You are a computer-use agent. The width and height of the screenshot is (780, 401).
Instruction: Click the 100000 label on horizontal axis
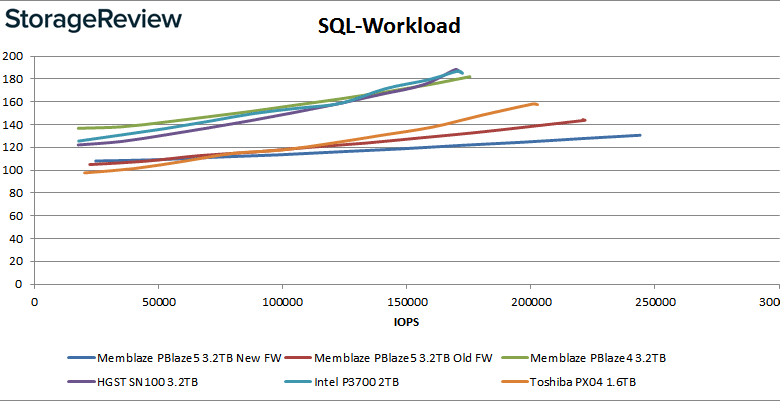(282, 303)
